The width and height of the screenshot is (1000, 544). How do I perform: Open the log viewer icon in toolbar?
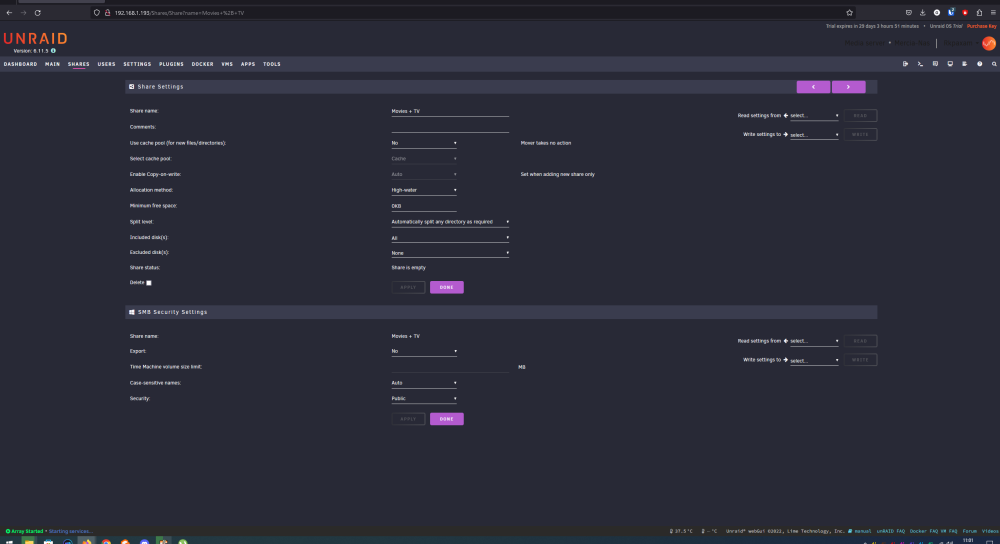coord(965,64)
